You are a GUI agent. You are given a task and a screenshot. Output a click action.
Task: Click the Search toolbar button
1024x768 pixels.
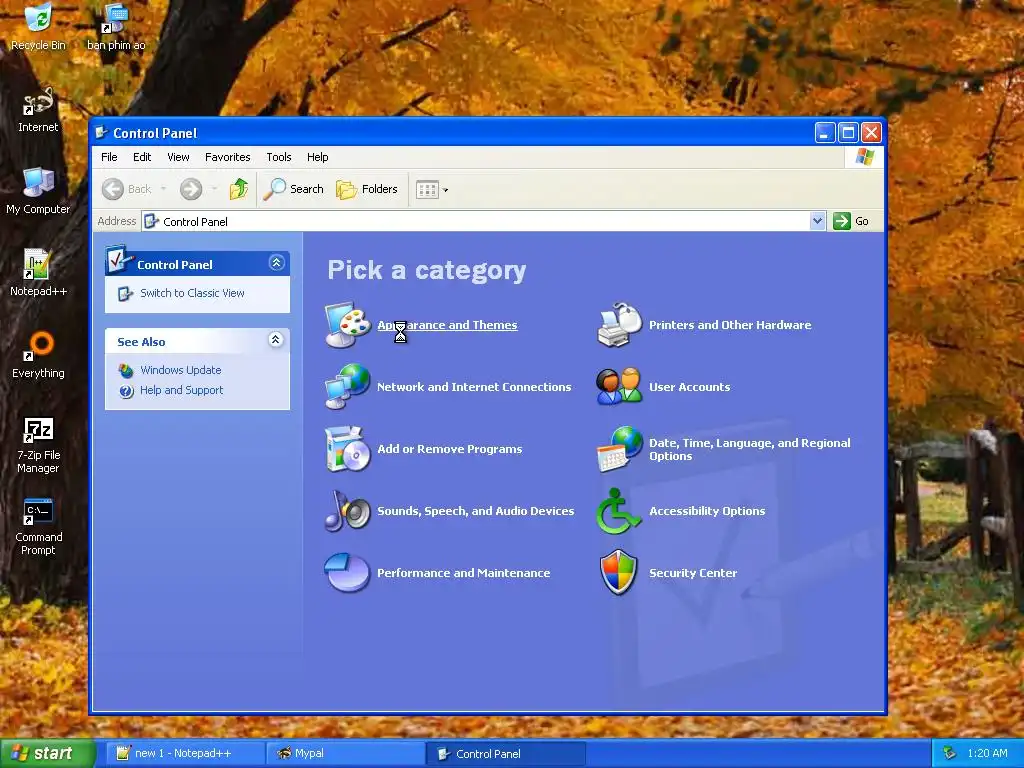point(294,189)
